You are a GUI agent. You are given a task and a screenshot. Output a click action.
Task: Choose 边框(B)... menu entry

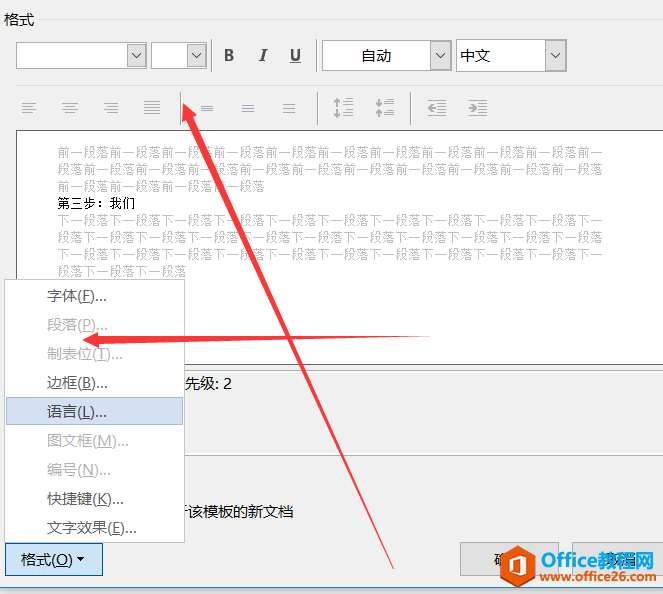[94, 383]
